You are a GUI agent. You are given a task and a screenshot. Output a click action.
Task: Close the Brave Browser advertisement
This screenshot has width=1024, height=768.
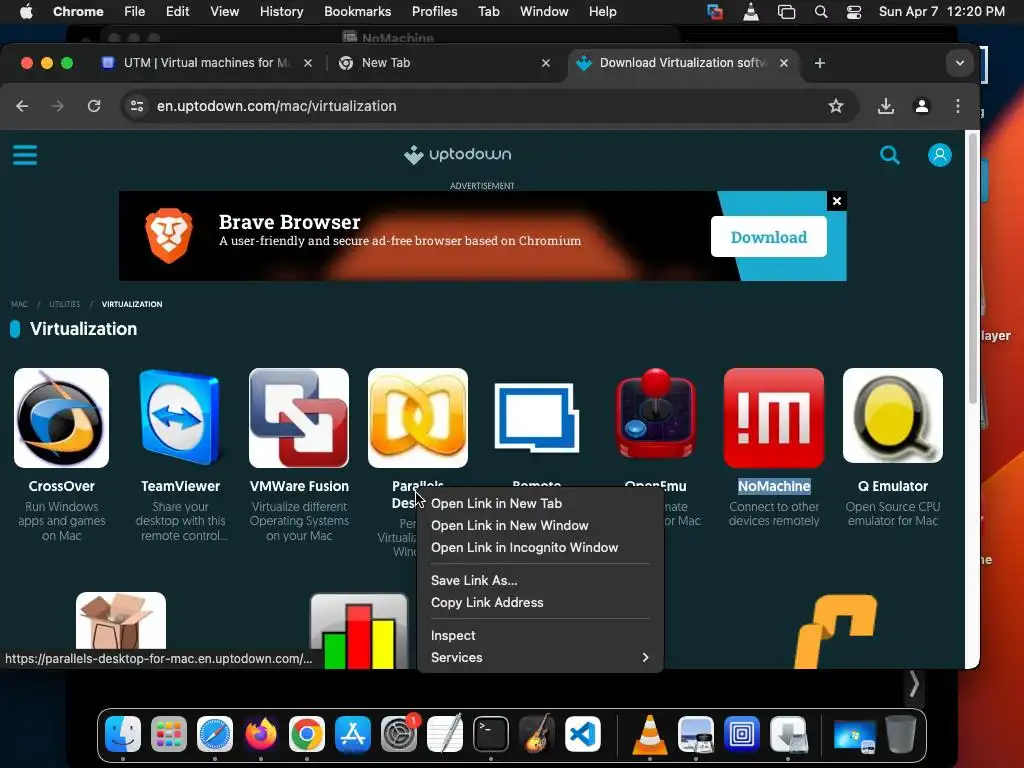click(x=837, y=201)
